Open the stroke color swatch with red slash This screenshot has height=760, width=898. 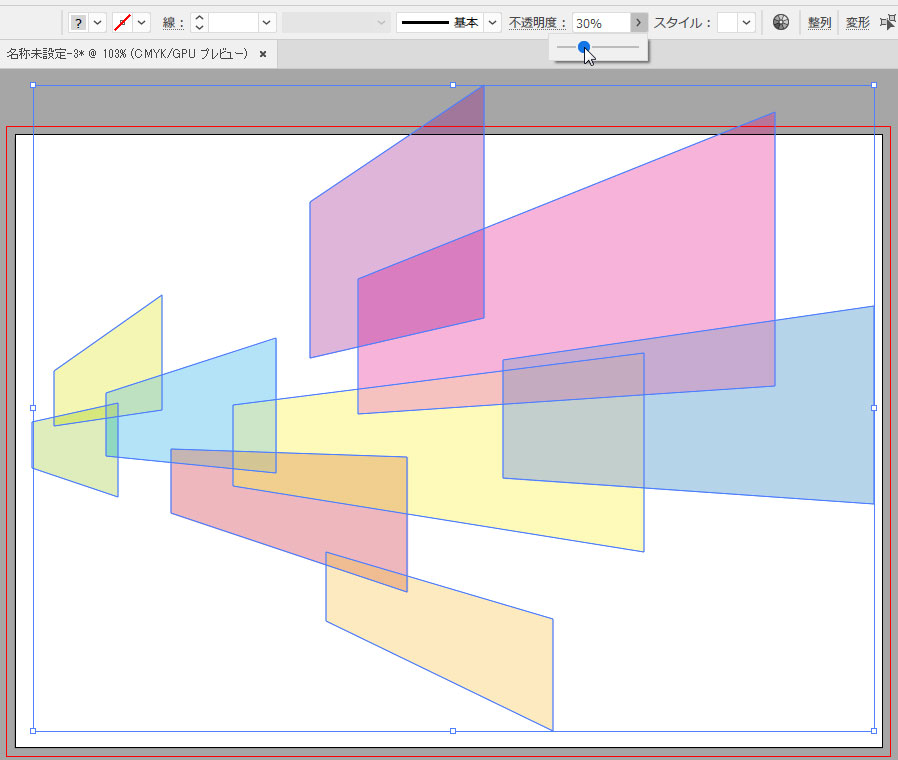[x=122, y=23]
